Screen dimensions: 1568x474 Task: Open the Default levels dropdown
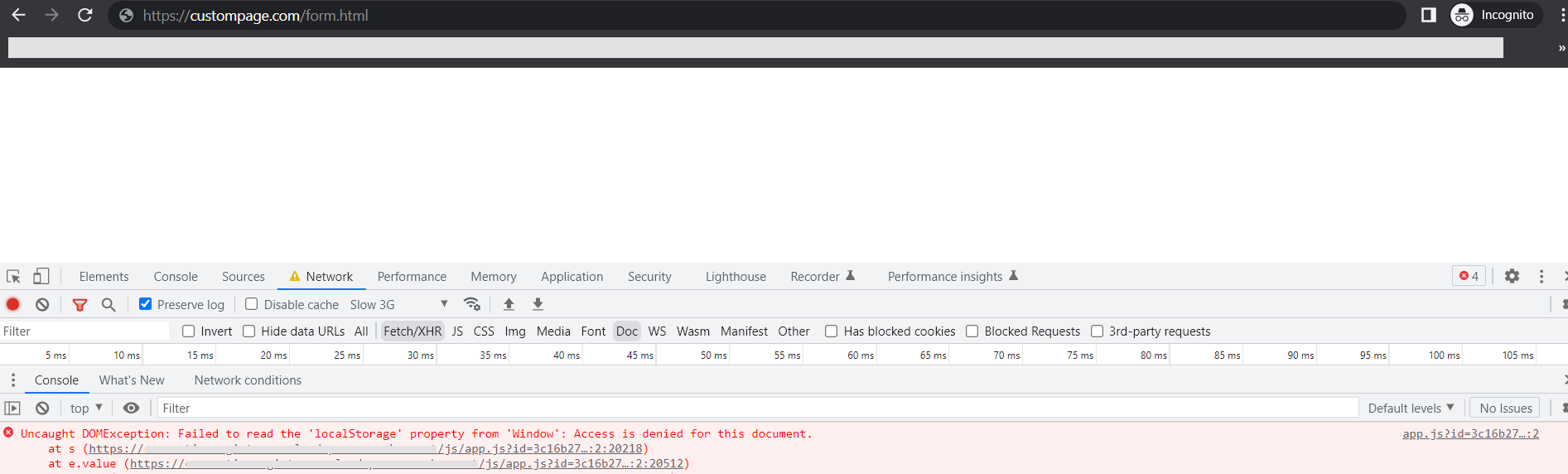(x=1410, y=408)
